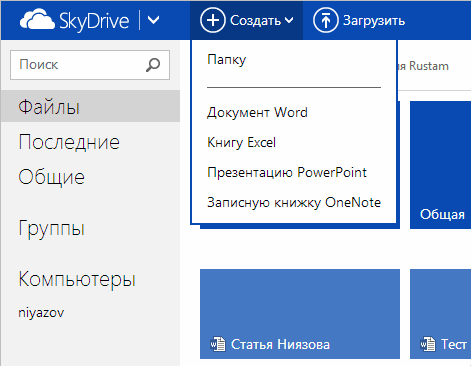The height and width of the screenshot is (366, 471).
Task: Open the Статья Ниязова document tile
Action: 300,314
